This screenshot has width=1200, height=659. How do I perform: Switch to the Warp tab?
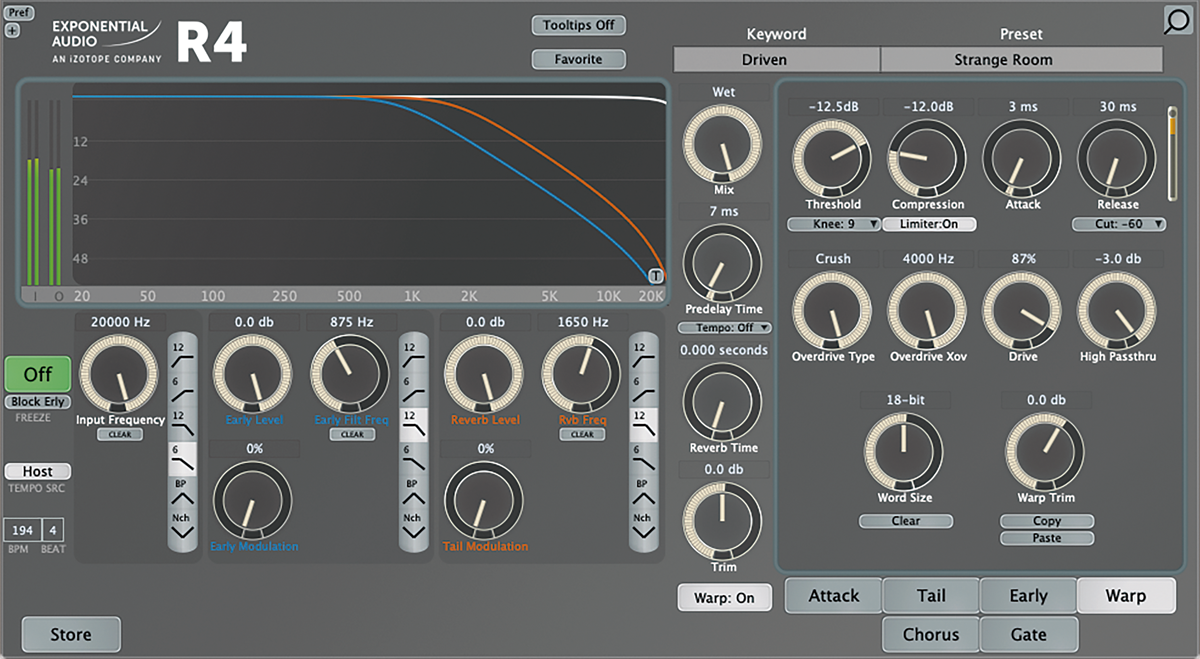(1125, 596)
